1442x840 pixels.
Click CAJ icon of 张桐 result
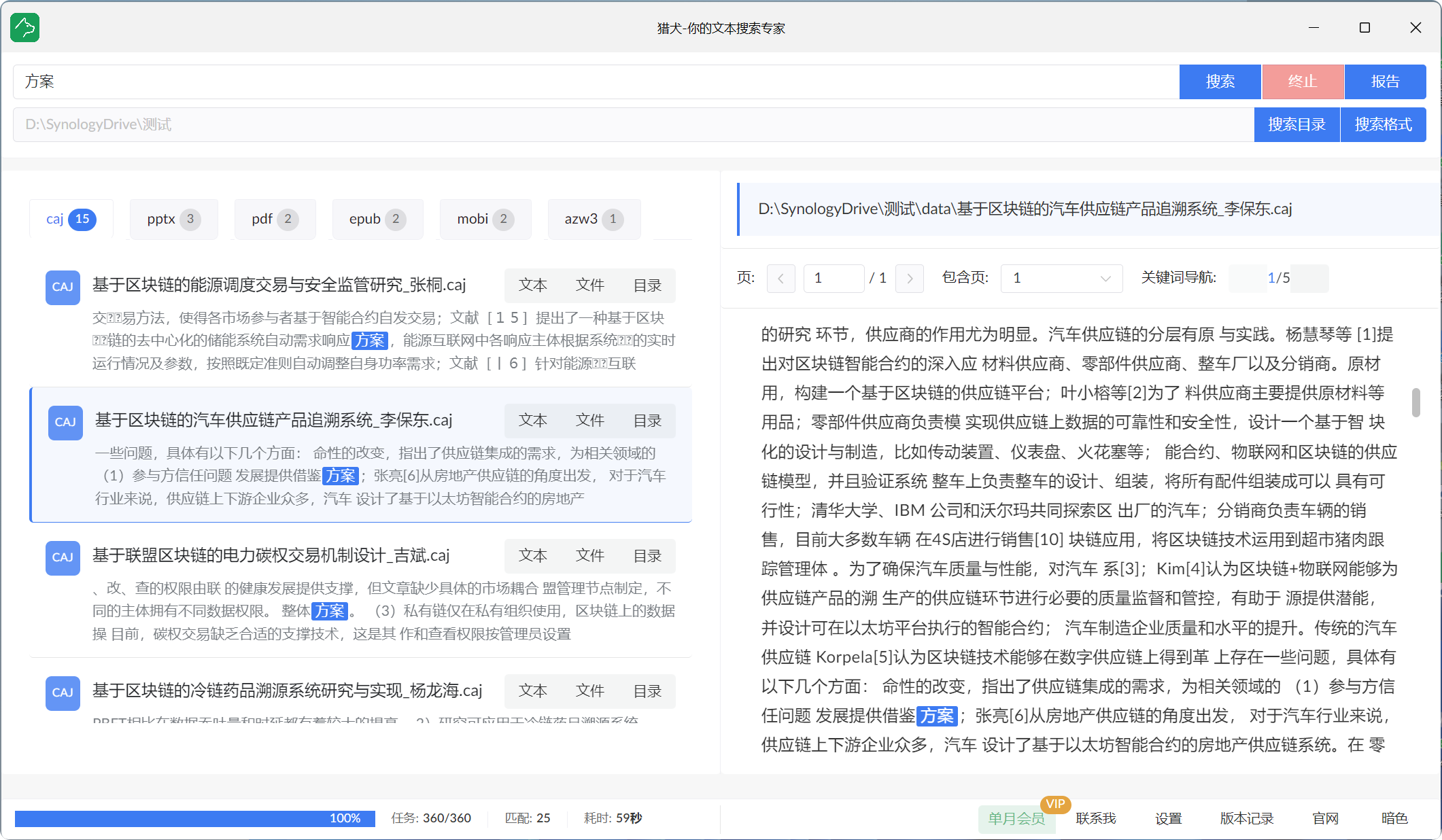click(63, 287)
